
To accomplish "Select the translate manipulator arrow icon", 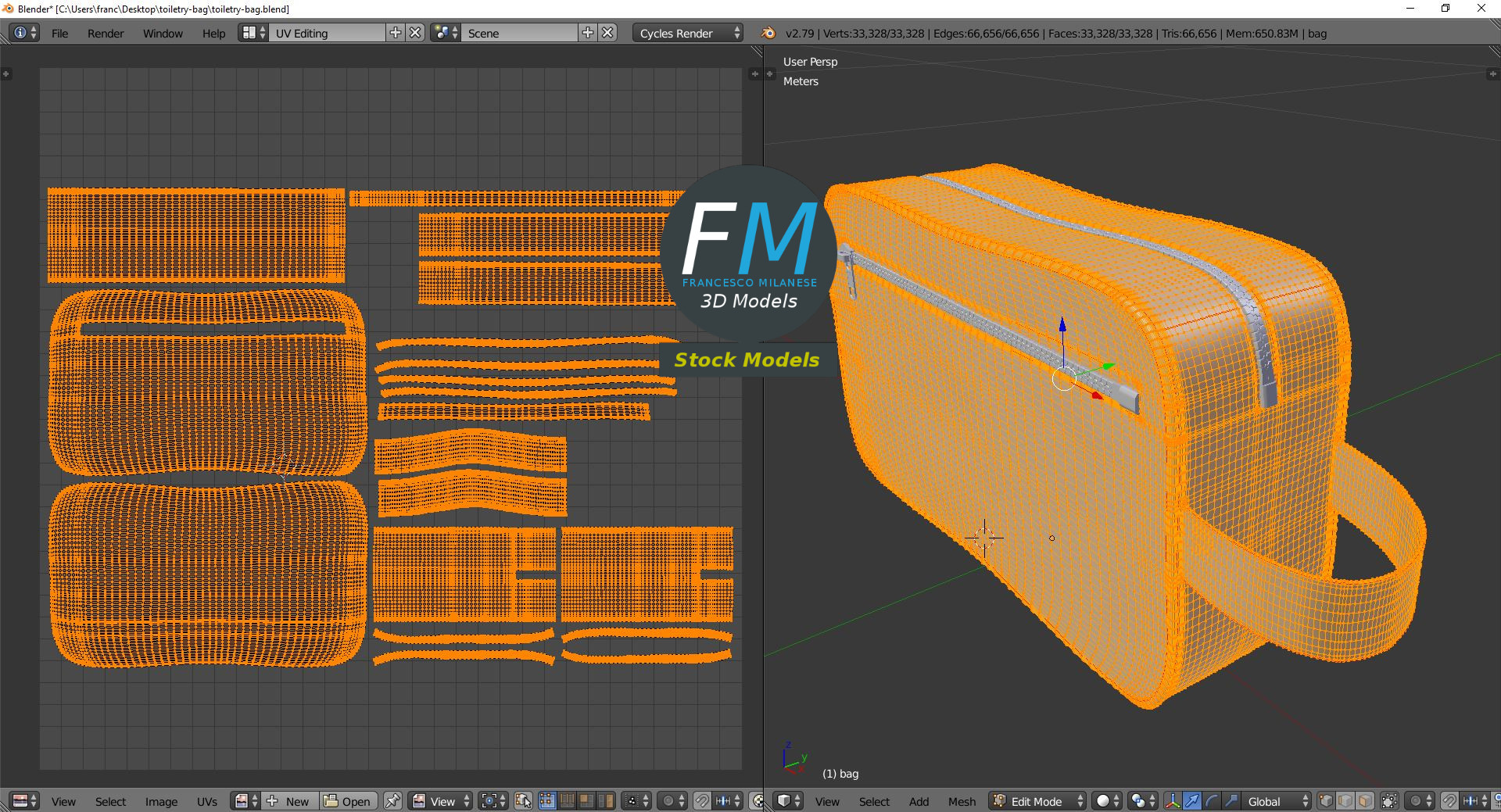I will coord(1191,801).
